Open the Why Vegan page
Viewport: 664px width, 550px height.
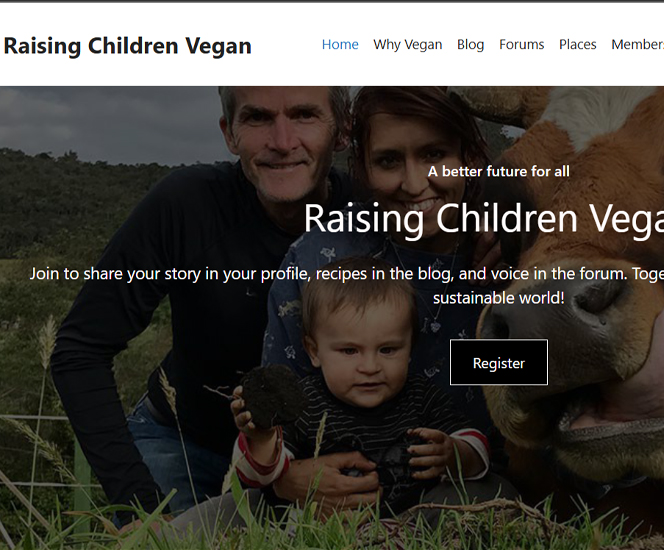[x=407, y=44]
